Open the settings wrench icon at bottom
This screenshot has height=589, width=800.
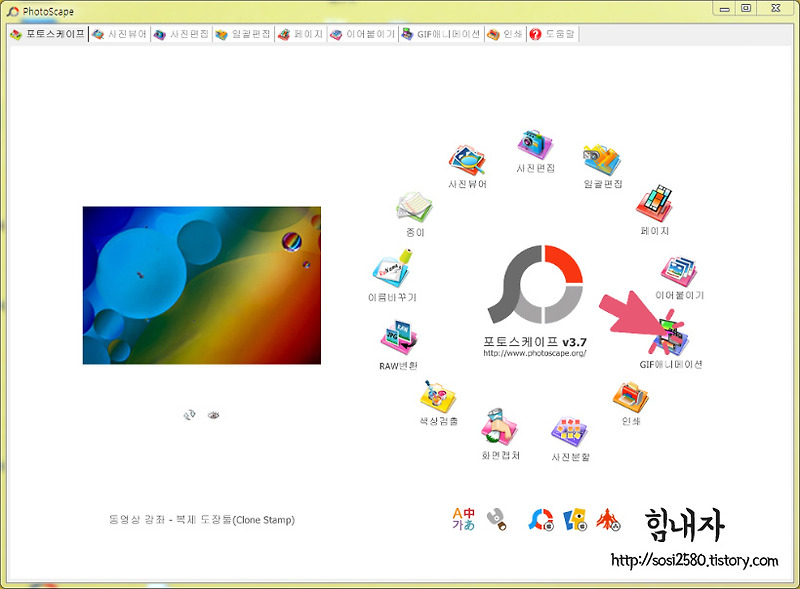coord(496,519)
